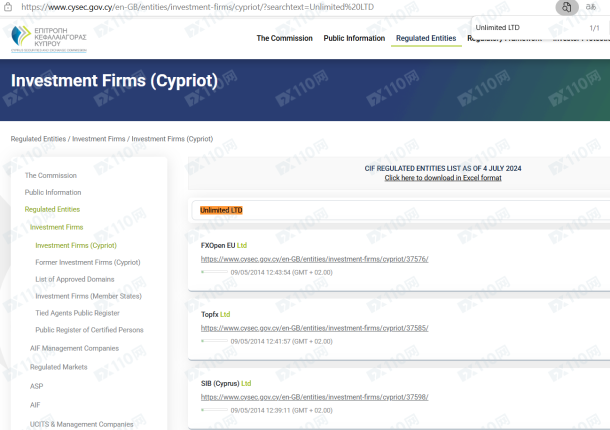Open Regulated Entities top menu
The width and height of the screenshot is (610, 430).
click(426, 38)
